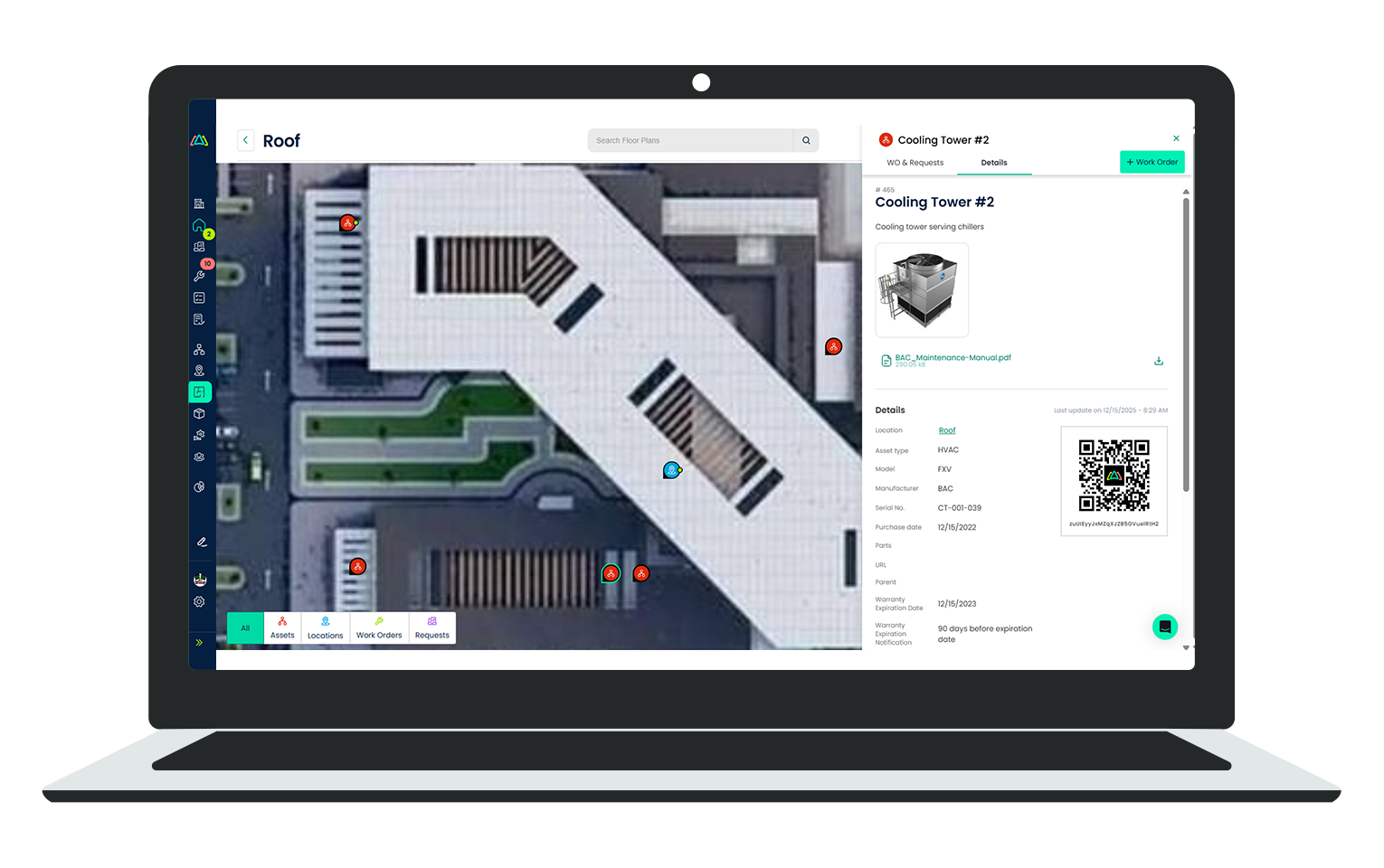This screenshot has height=868, width=1384.
Task: Enable the Requests filter in the legend
Action: click(431, 627)
